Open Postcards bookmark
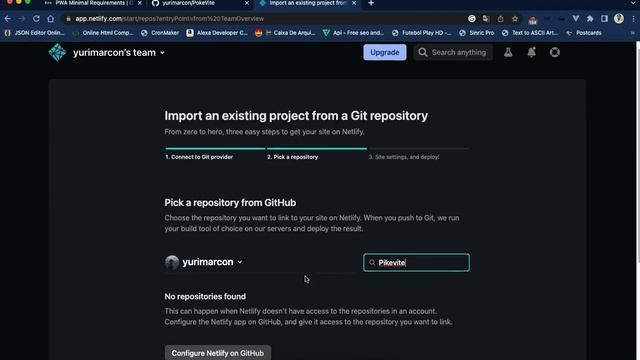This screenshot has width=640, height=360. [x=584, y=33]
